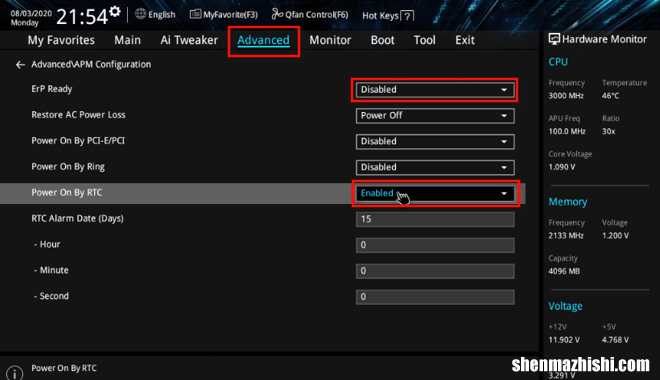660x380 pixels.
Task: Select the Advanced tab
Action: (263, 40)
